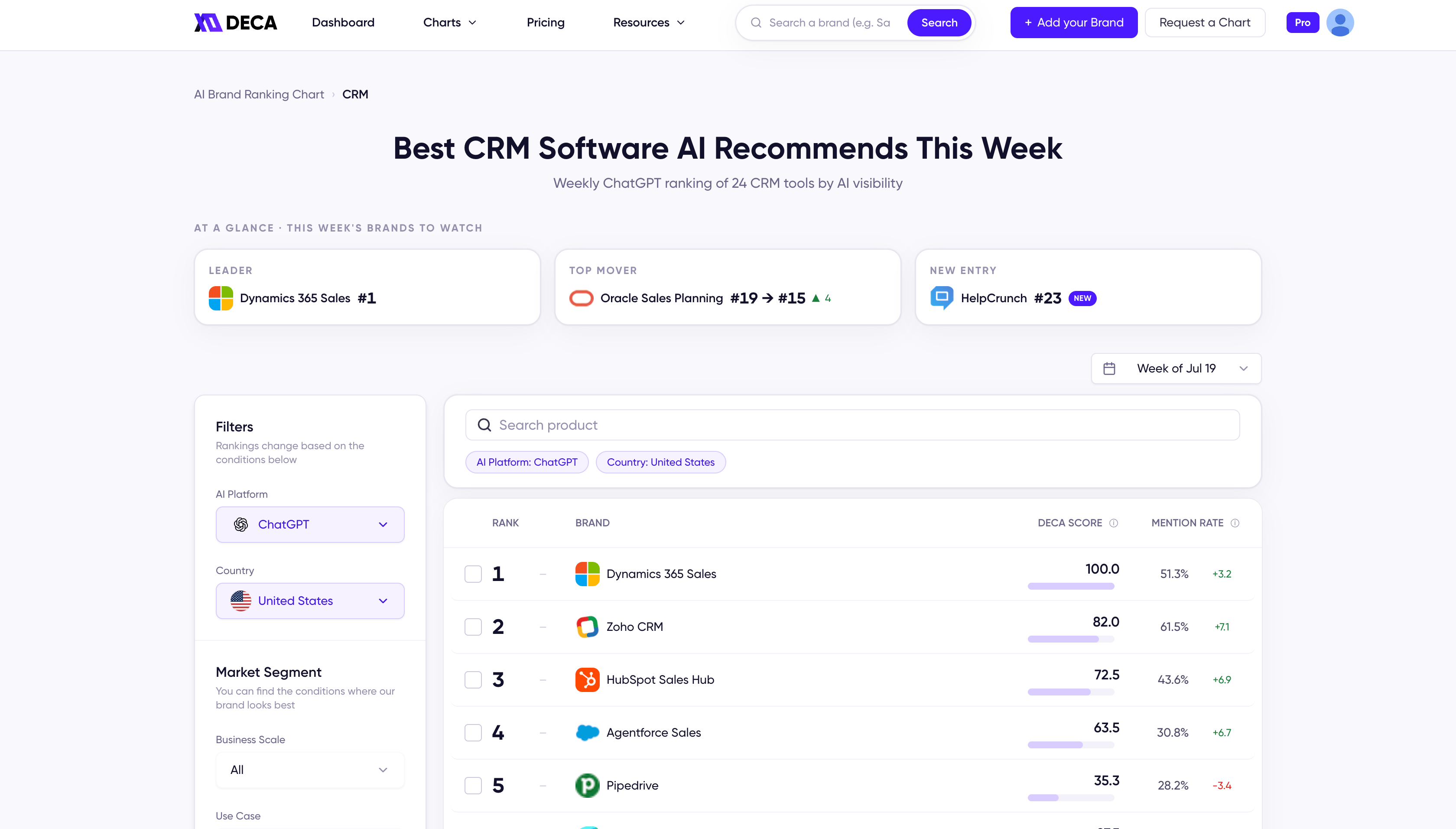The width and height of the screenshot is (1456, 829).
Task: Click the Dynamics 365 Sales logo in Leader card
Action: pyautogui.click(x=221, y=298)
